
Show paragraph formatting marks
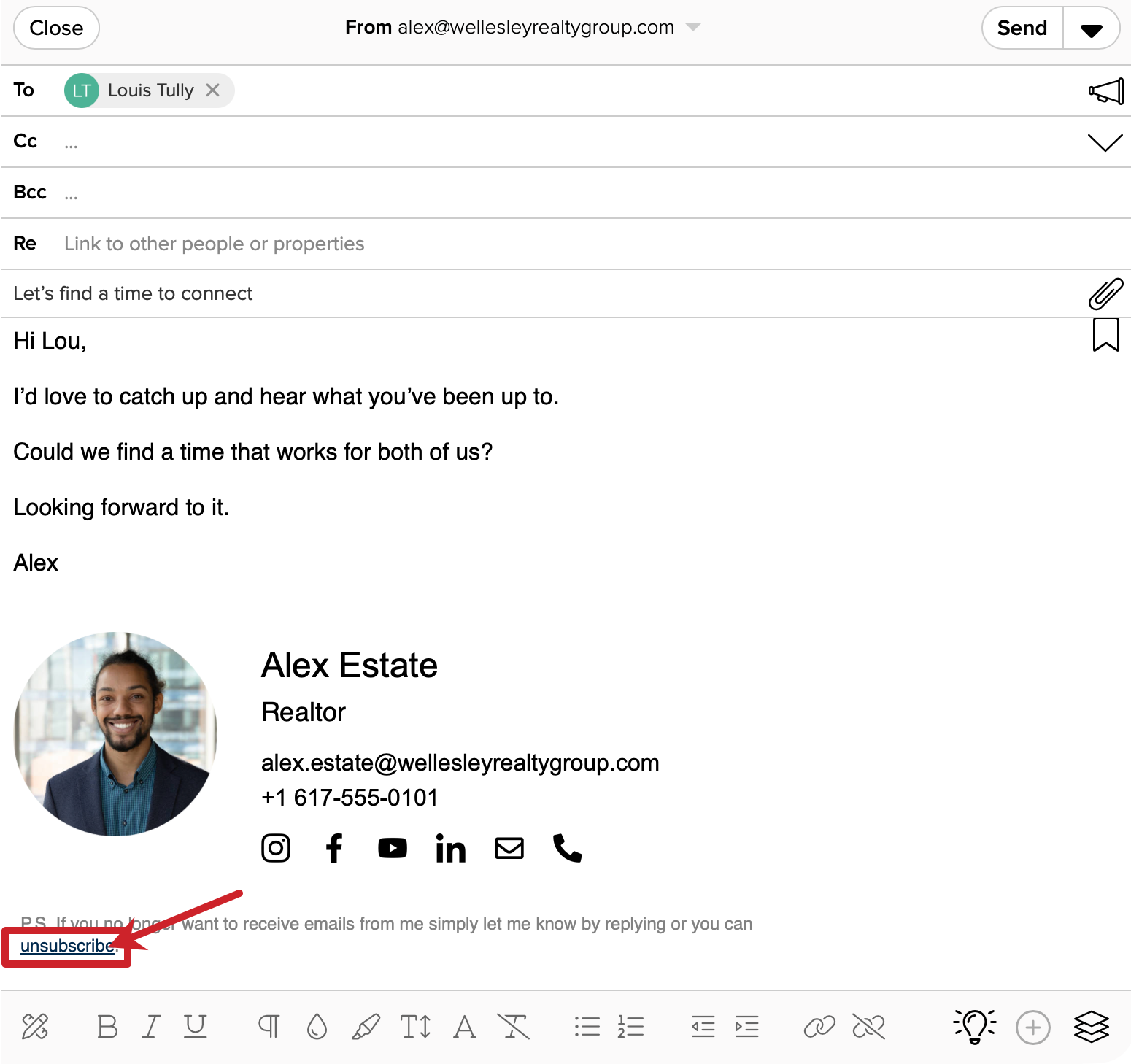click(x=268, y=1027)
